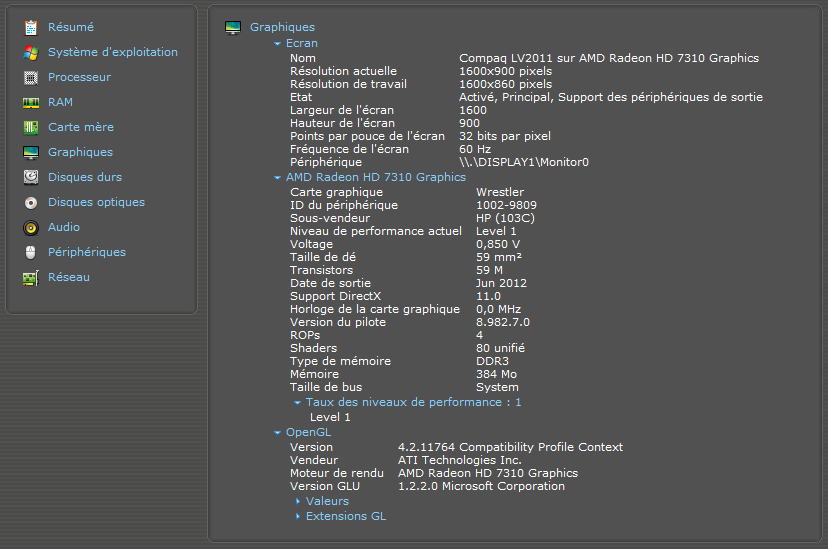The height and width of the screenshot is (549, 828).
Task: Switch to the RAM section
Action: click(x=60, y=102)
